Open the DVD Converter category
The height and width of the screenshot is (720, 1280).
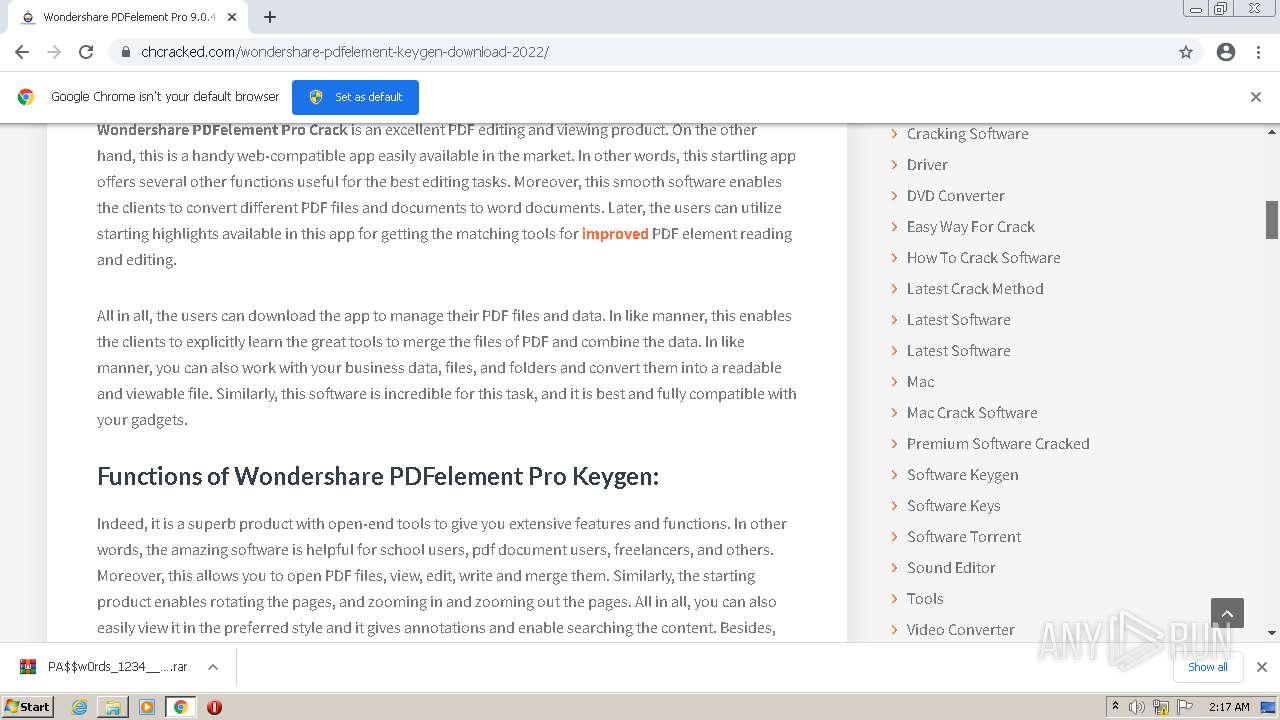(x=956, y=196)
